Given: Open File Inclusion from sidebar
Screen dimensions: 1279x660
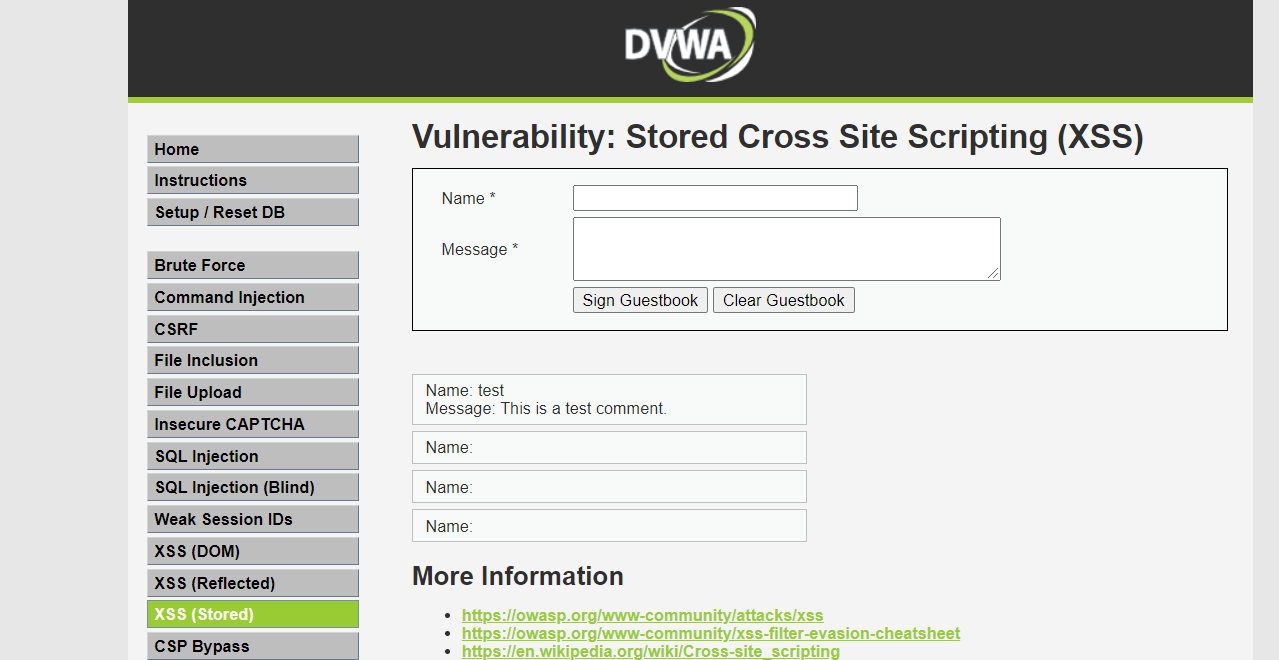Looking at the screenshot, I should (x=252, y=360).
